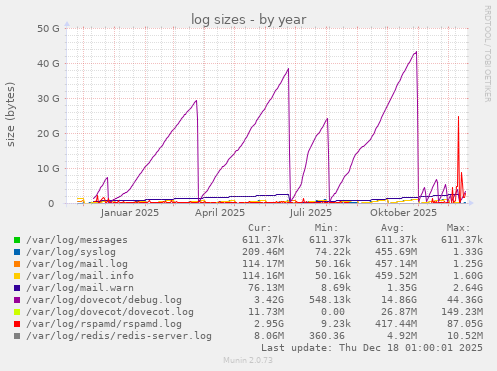Click the 'April 2025' axis label
The width and height of the screenshot is (497, 371).
point(220,213)
